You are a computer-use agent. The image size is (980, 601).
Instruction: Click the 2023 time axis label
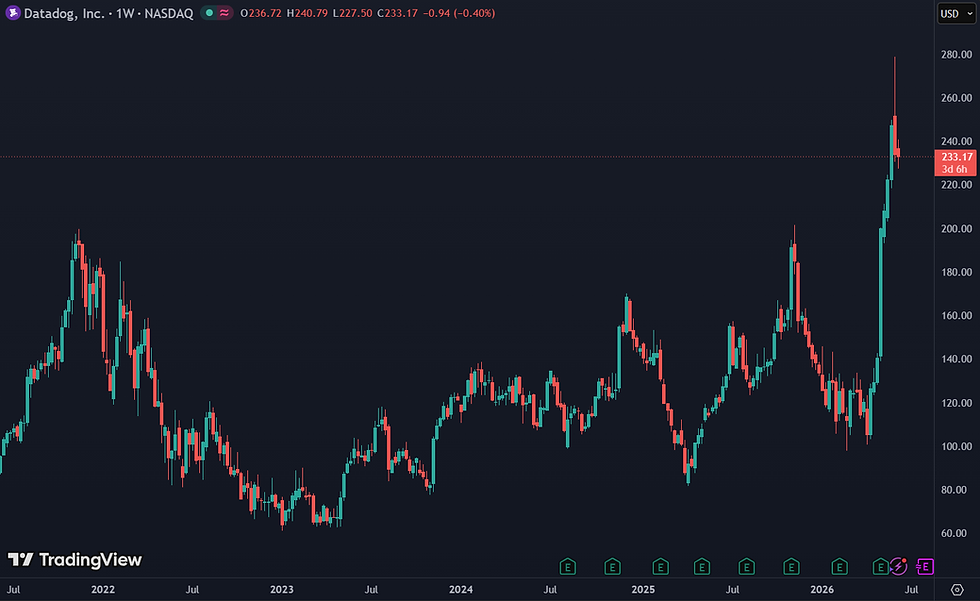(281, 589)
